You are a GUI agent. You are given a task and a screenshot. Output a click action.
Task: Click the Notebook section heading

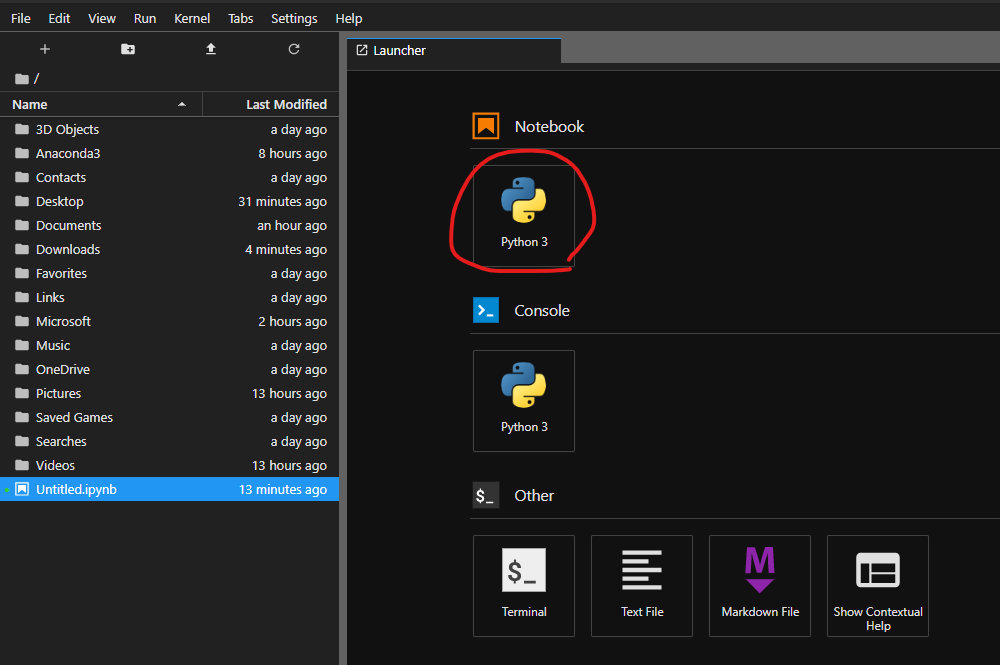549,126
